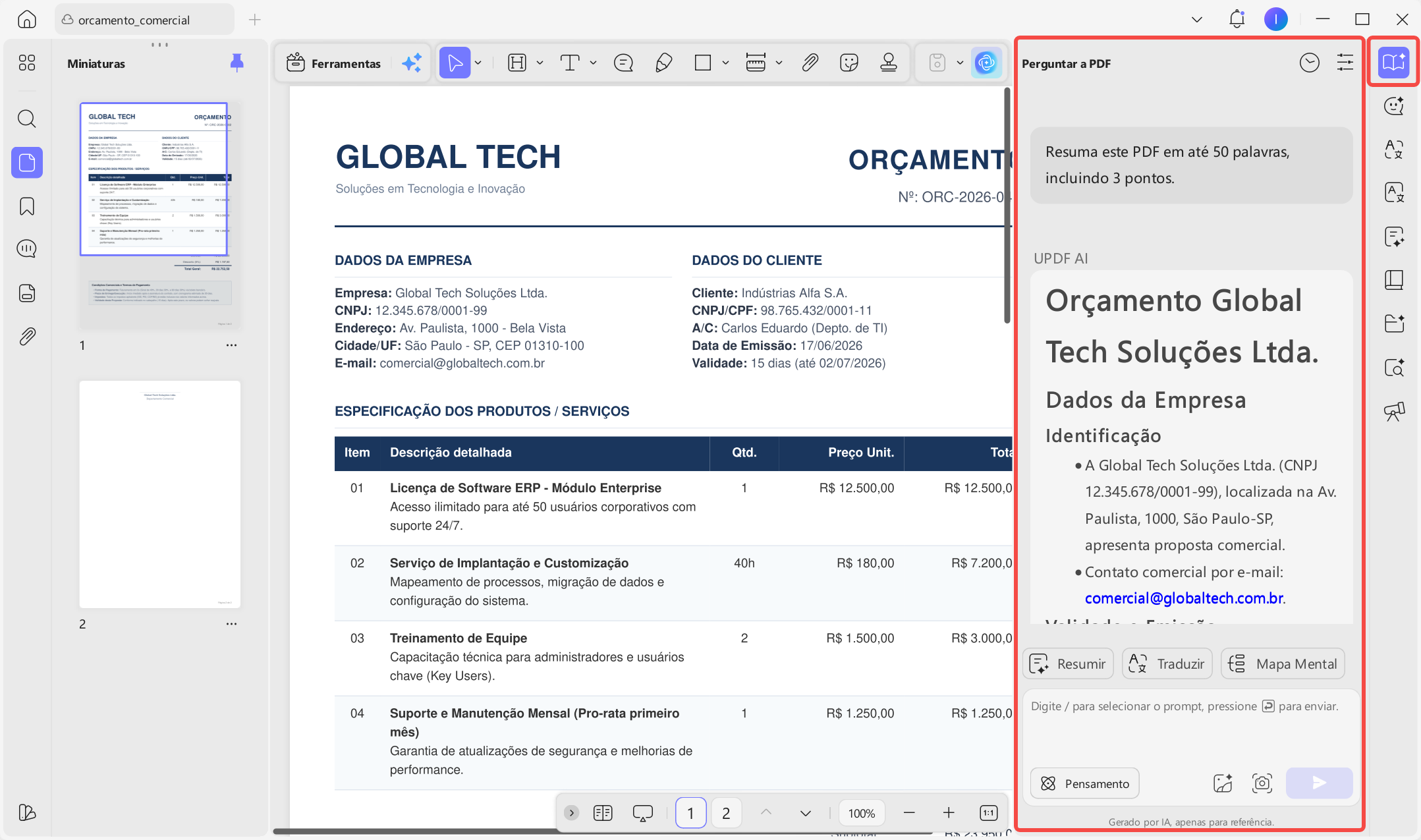
Task: Open a new tab with plus
Action: pos(255,20)
